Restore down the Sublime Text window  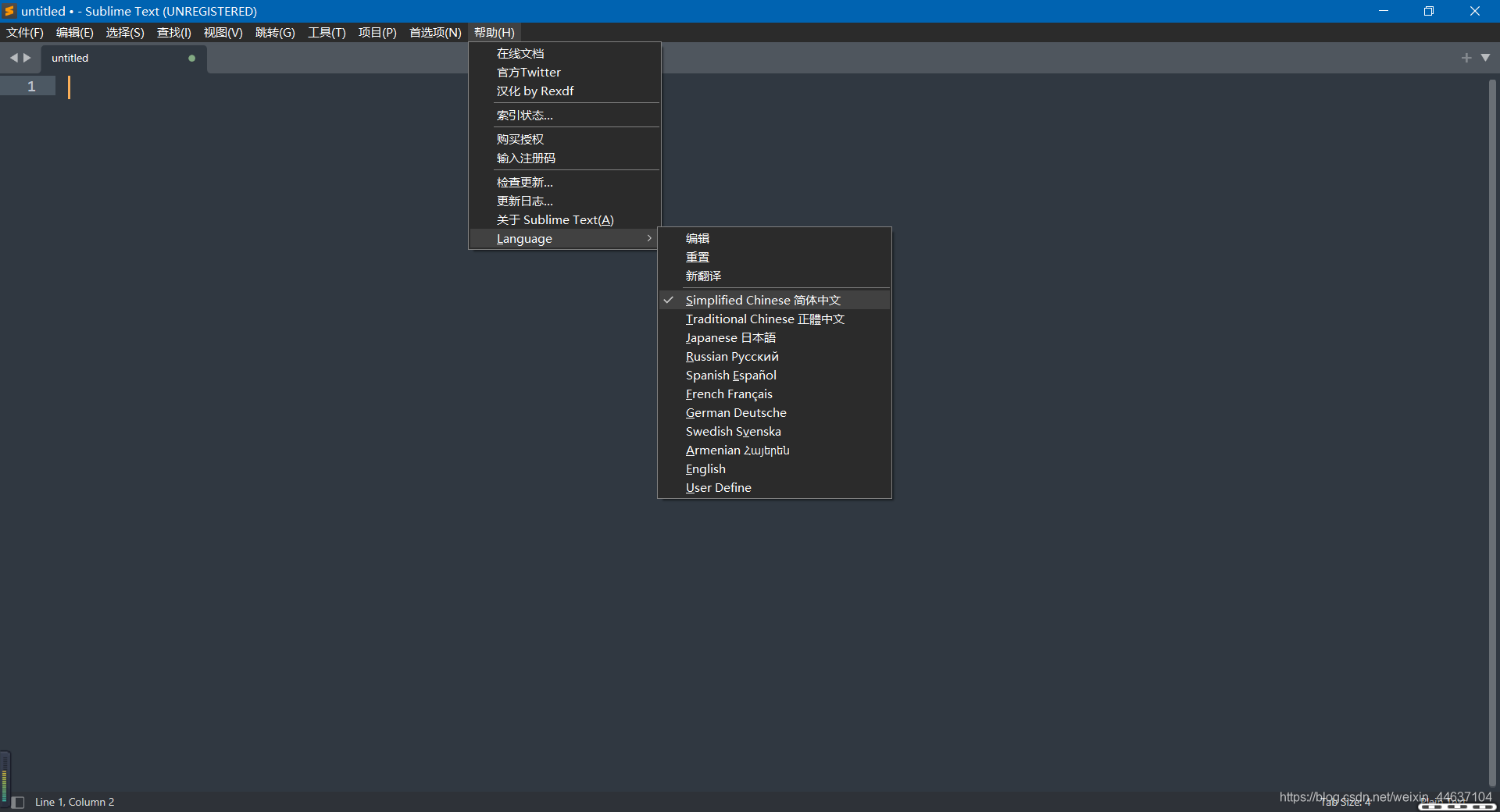pyautogui.click(x=1429, y=11)
